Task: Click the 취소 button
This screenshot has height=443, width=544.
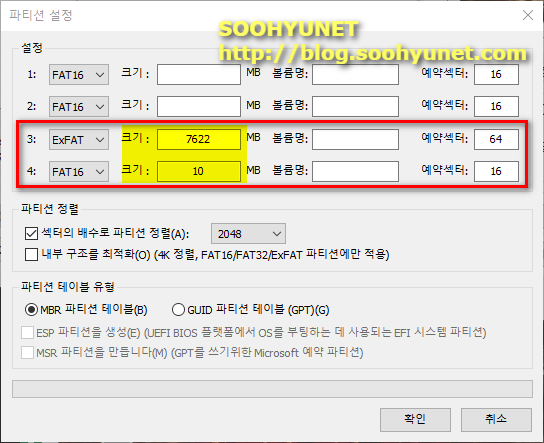Action: pyautogui.click(x=496, y=419)
